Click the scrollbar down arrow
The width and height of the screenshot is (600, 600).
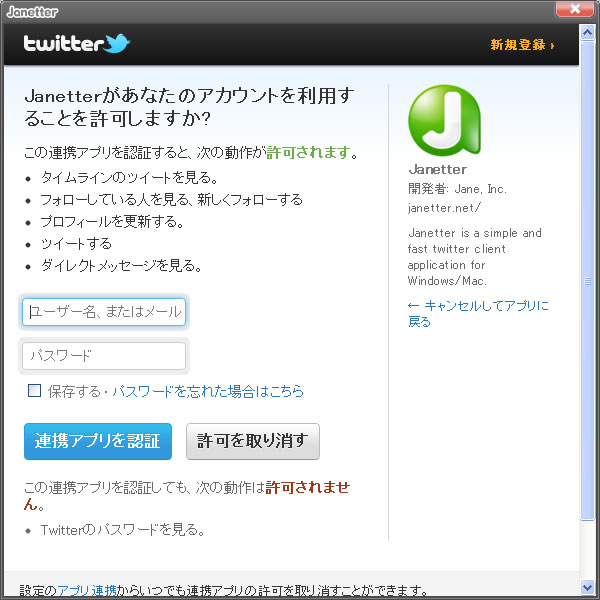(587, 586)
